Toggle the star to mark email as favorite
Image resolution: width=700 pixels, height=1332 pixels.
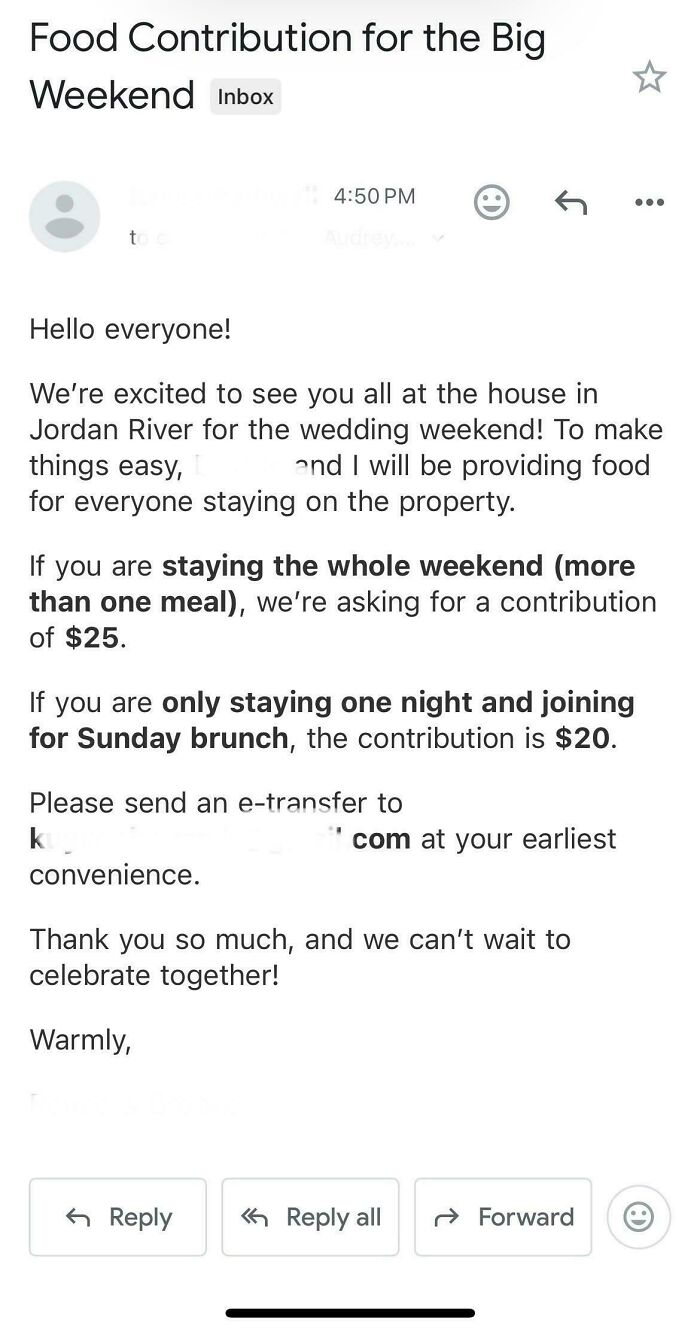(x=650, y=76)
